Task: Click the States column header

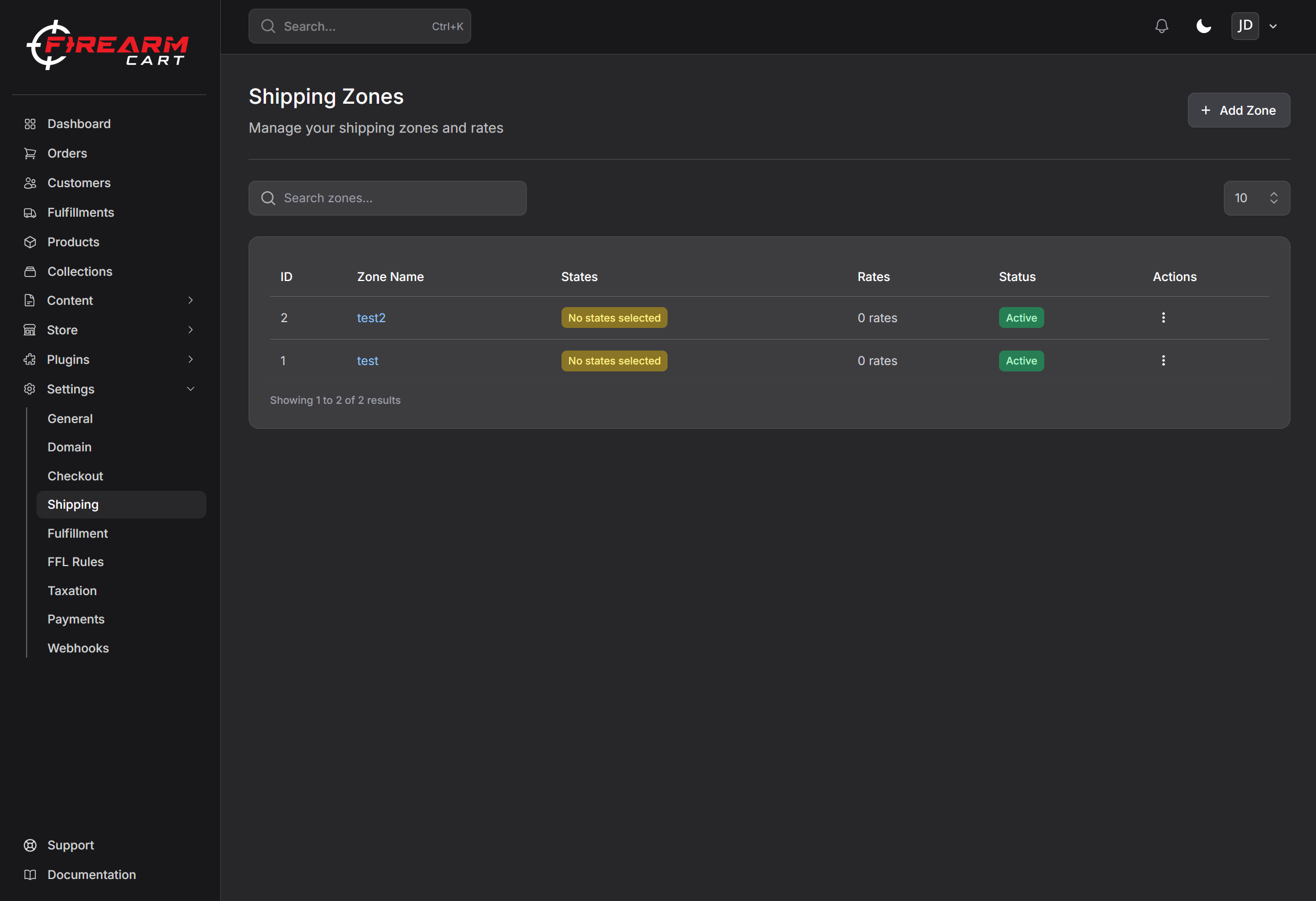Action: pyautogui.click(x=579, y=277)
